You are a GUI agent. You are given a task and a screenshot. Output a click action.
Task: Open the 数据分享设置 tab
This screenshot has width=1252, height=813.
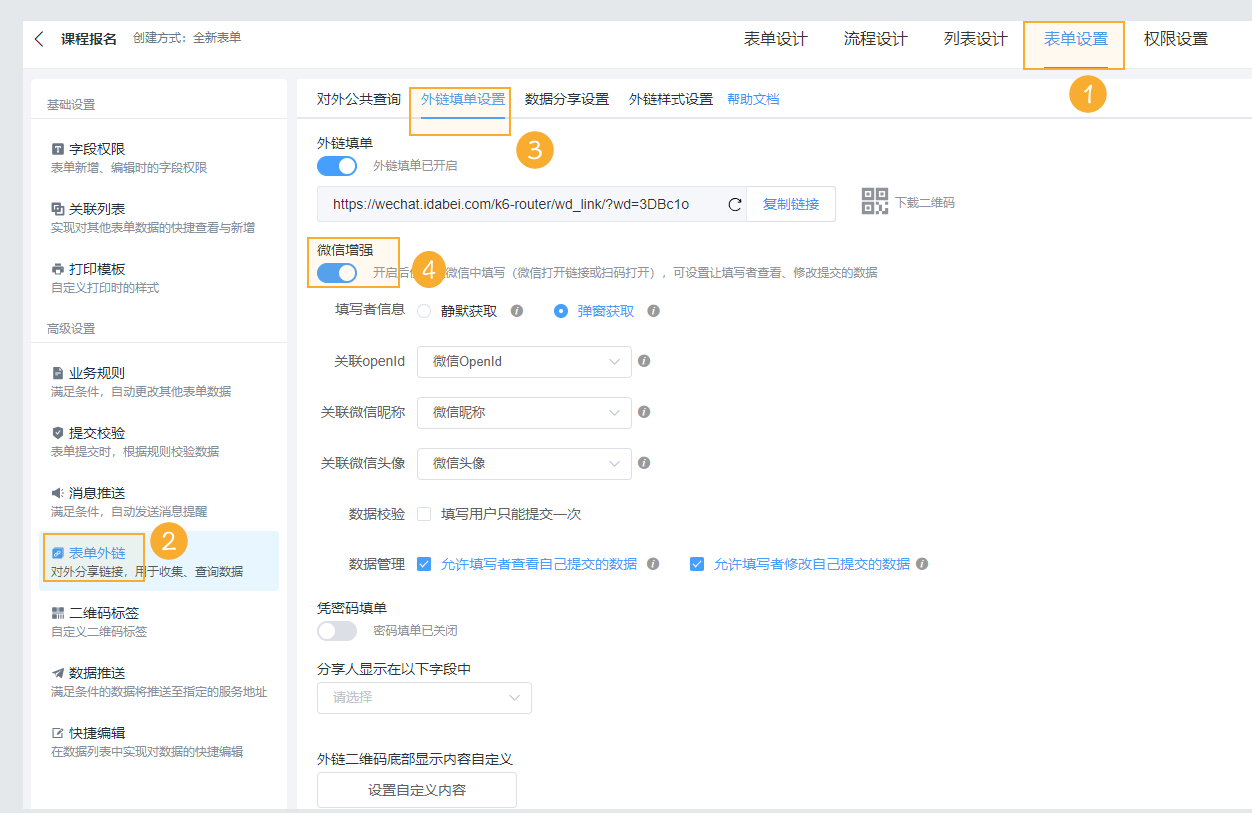click(566, 99)
